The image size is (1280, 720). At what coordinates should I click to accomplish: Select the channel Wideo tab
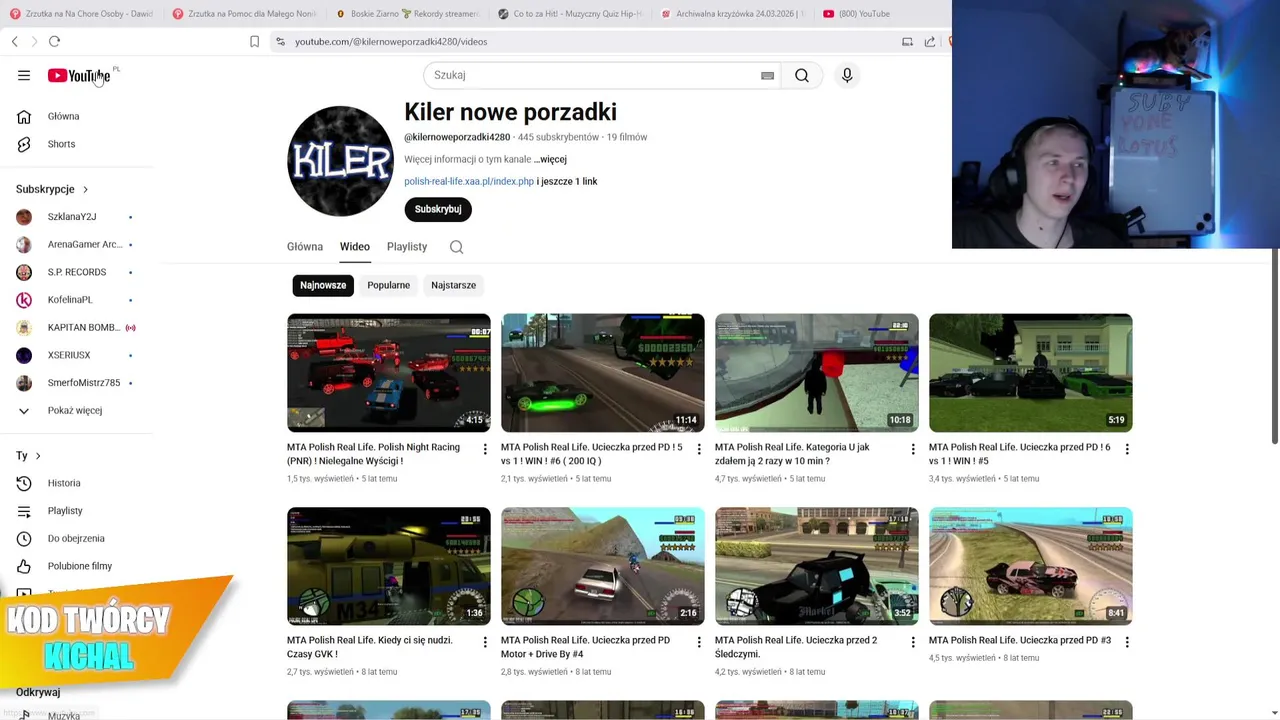(x=354, y=247)
